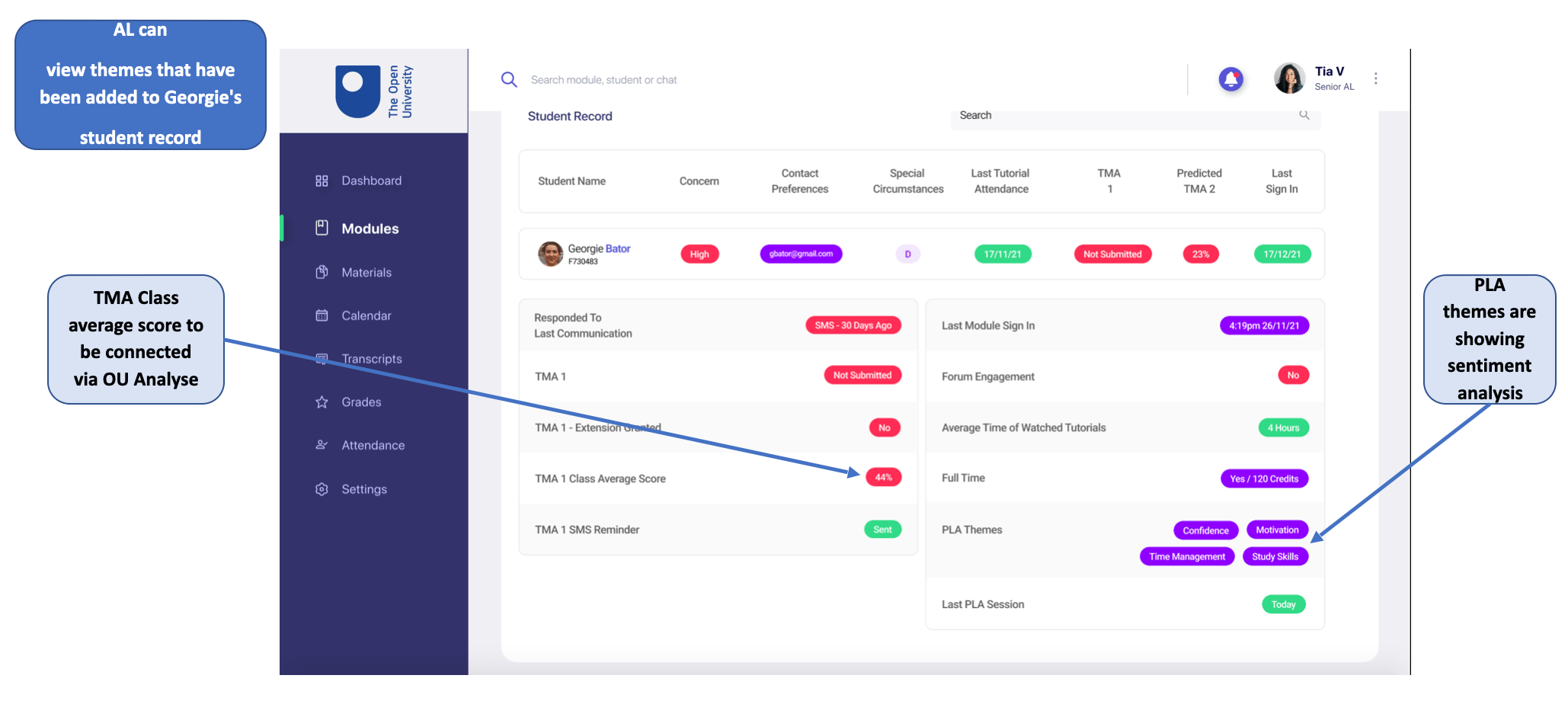The height and width of the screenshot is (704, 1568).
Task: Click the Materials sidebar icon
Action: 322,272
